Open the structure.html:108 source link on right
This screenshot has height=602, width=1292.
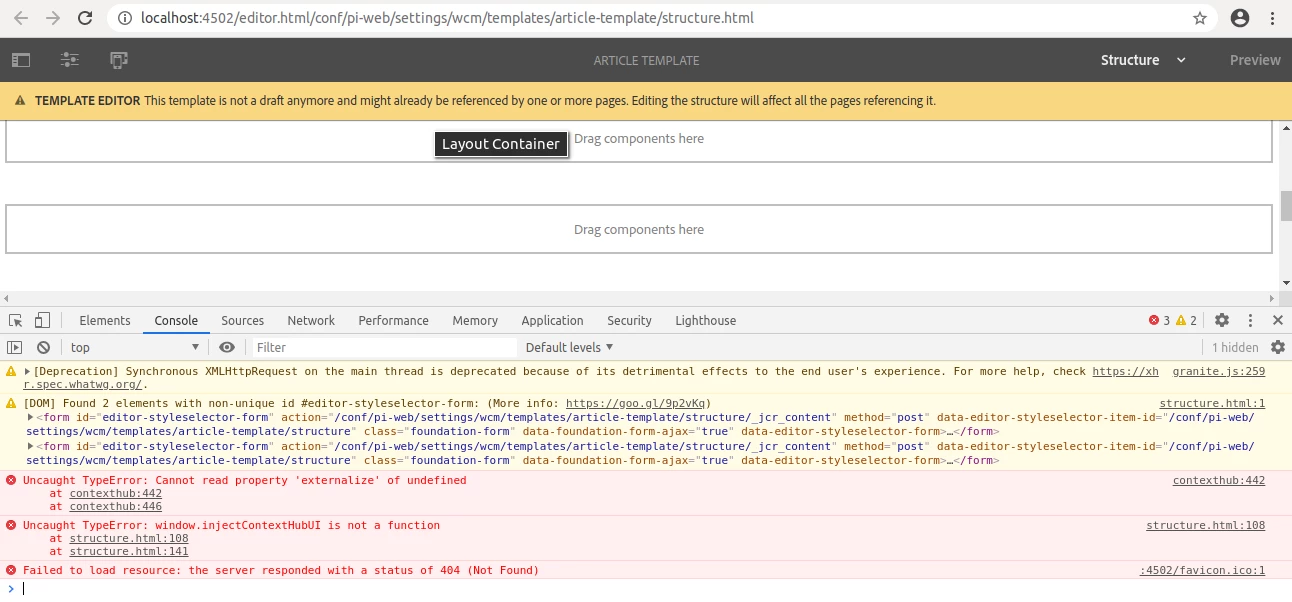point(1206,525)
